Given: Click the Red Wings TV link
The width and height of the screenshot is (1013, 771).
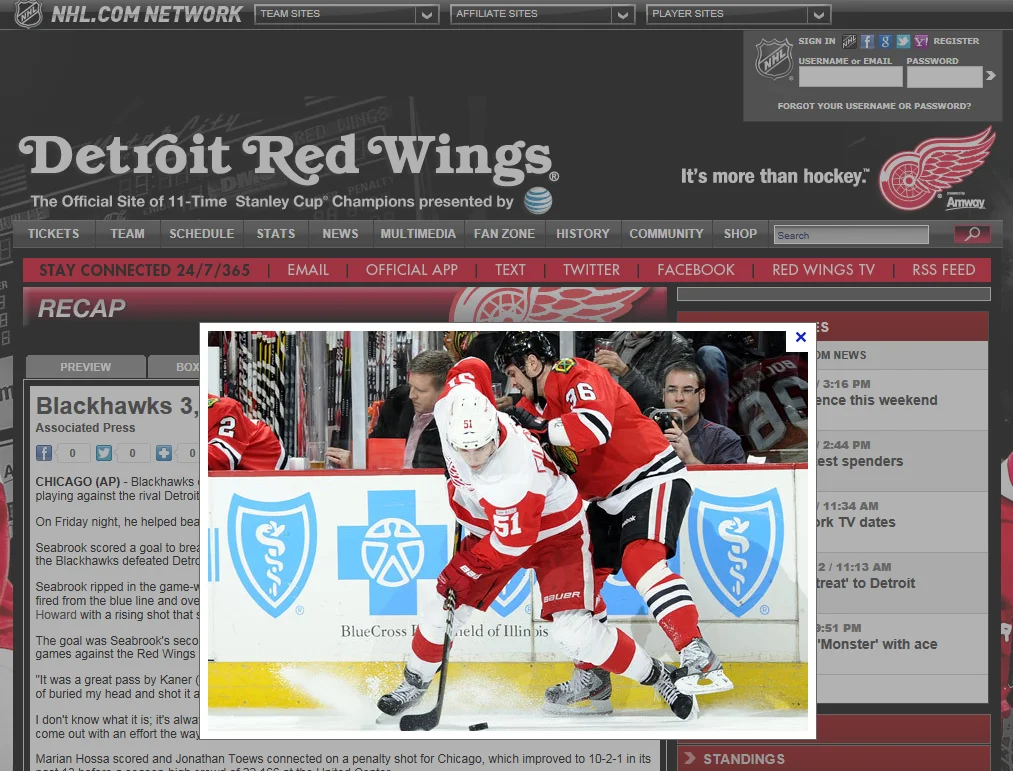Looking at the screenshot, I should click(x=823, y=269).
